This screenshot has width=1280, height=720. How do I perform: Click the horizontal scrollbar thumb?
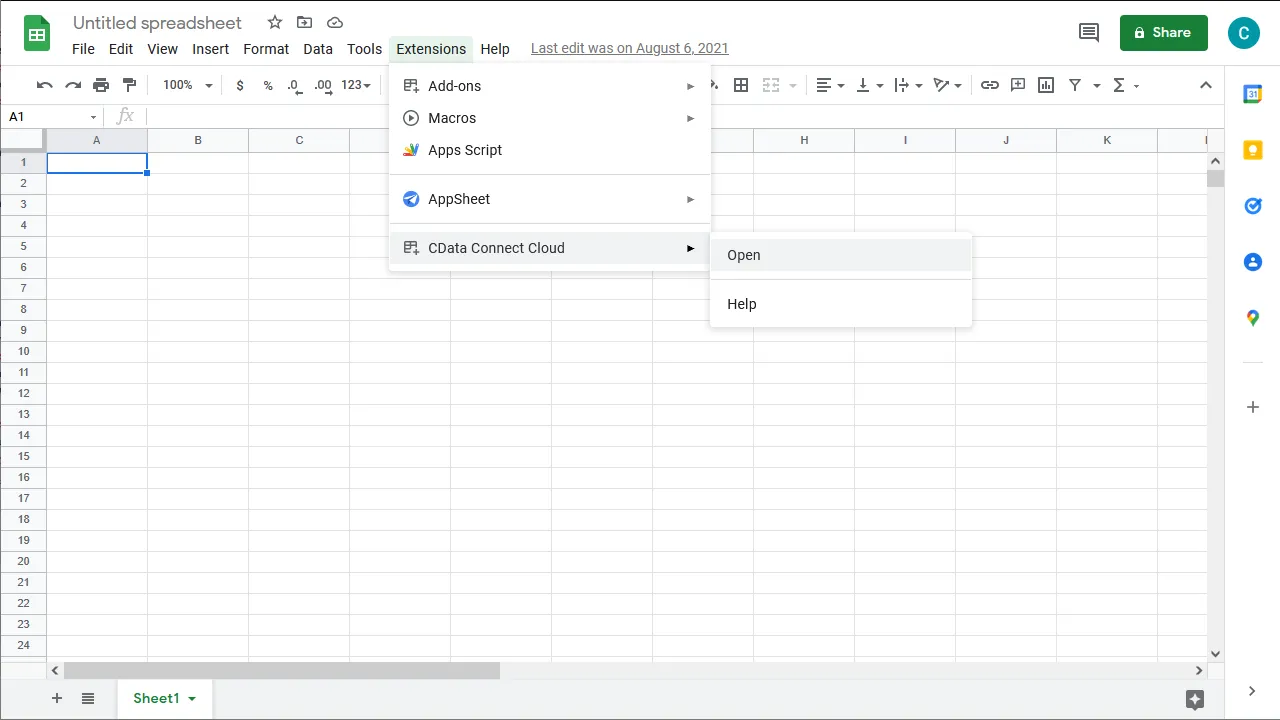tap(282, 671)
